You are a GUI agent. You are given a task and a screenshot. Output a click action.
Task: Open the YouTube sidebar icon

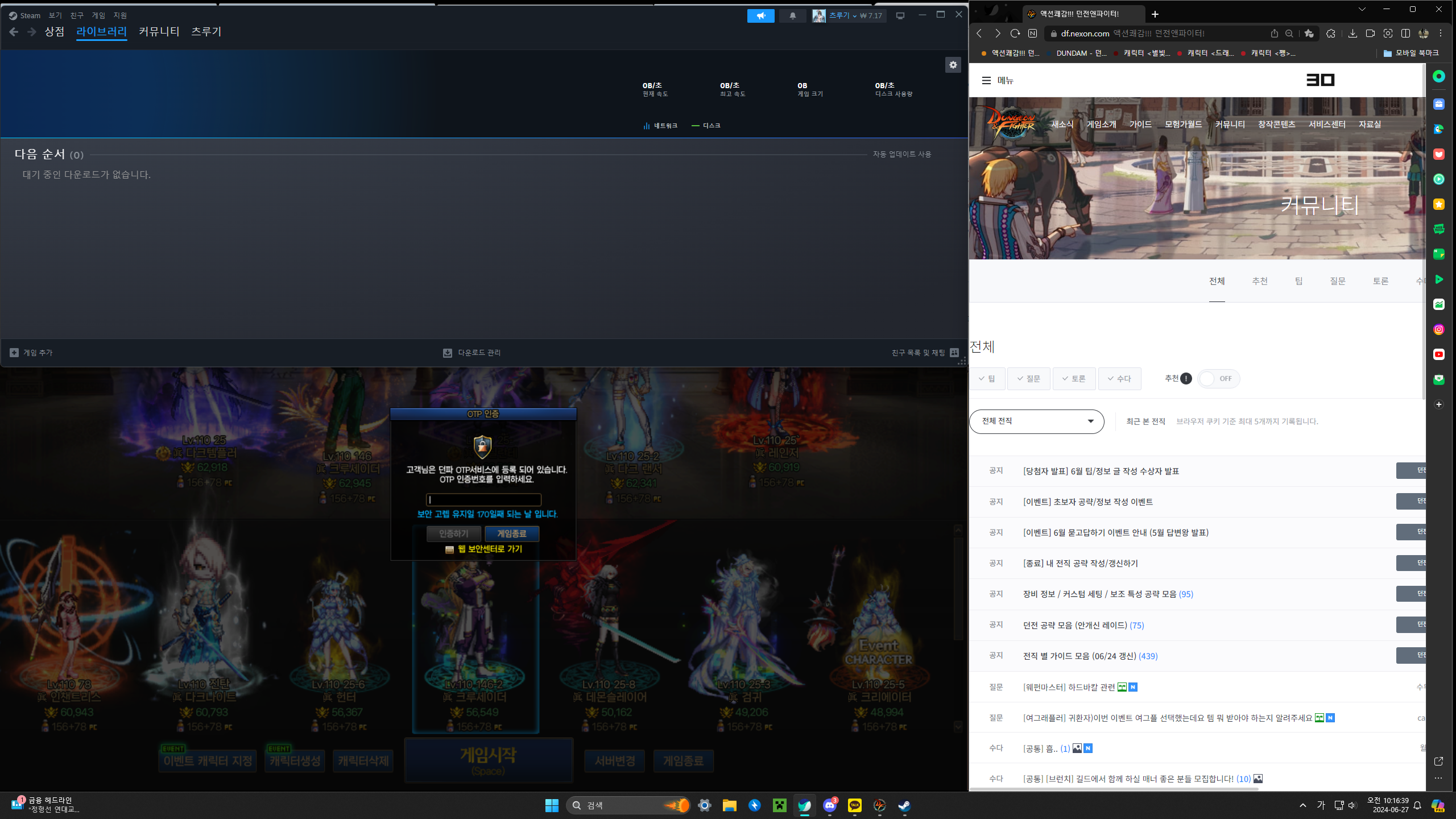pos(1438,354)
